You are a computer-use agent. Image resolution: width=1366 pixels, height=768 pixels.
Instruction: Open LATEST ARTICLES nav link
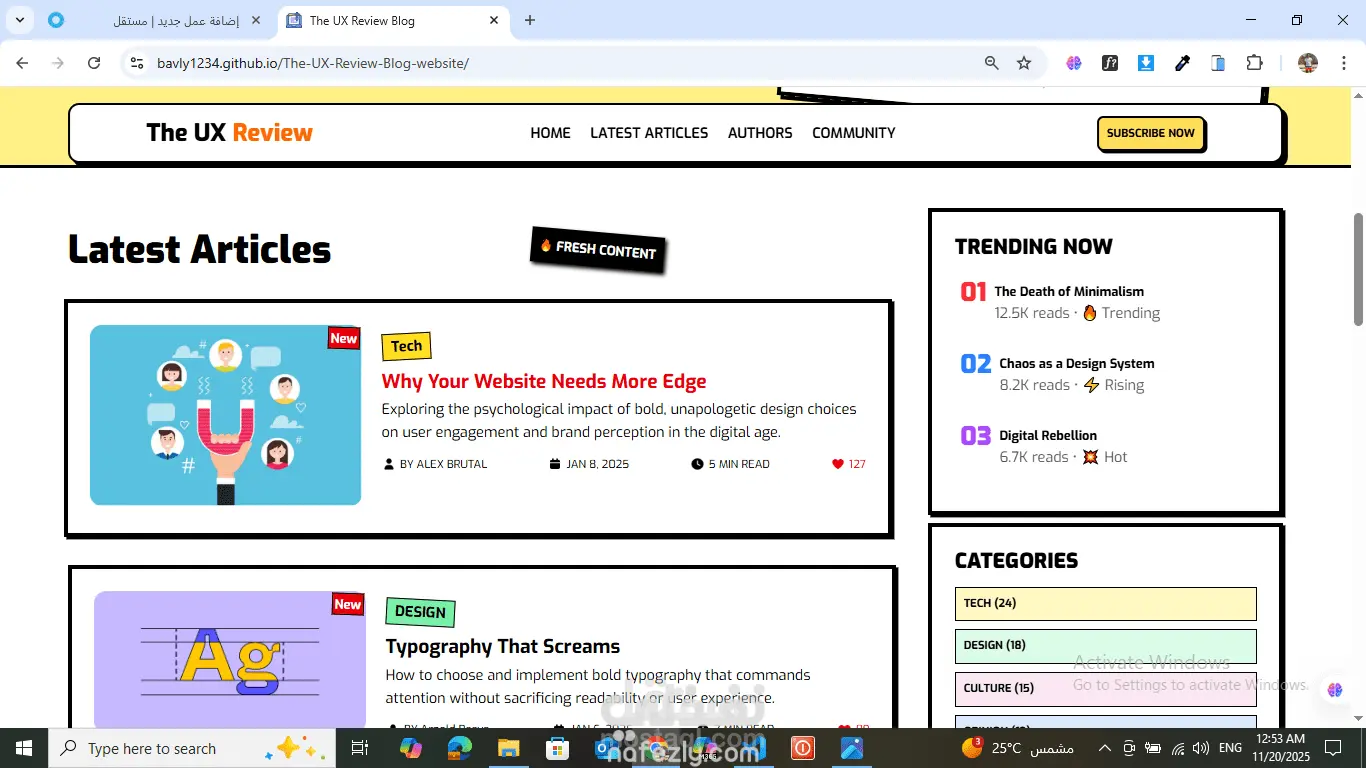649,133
